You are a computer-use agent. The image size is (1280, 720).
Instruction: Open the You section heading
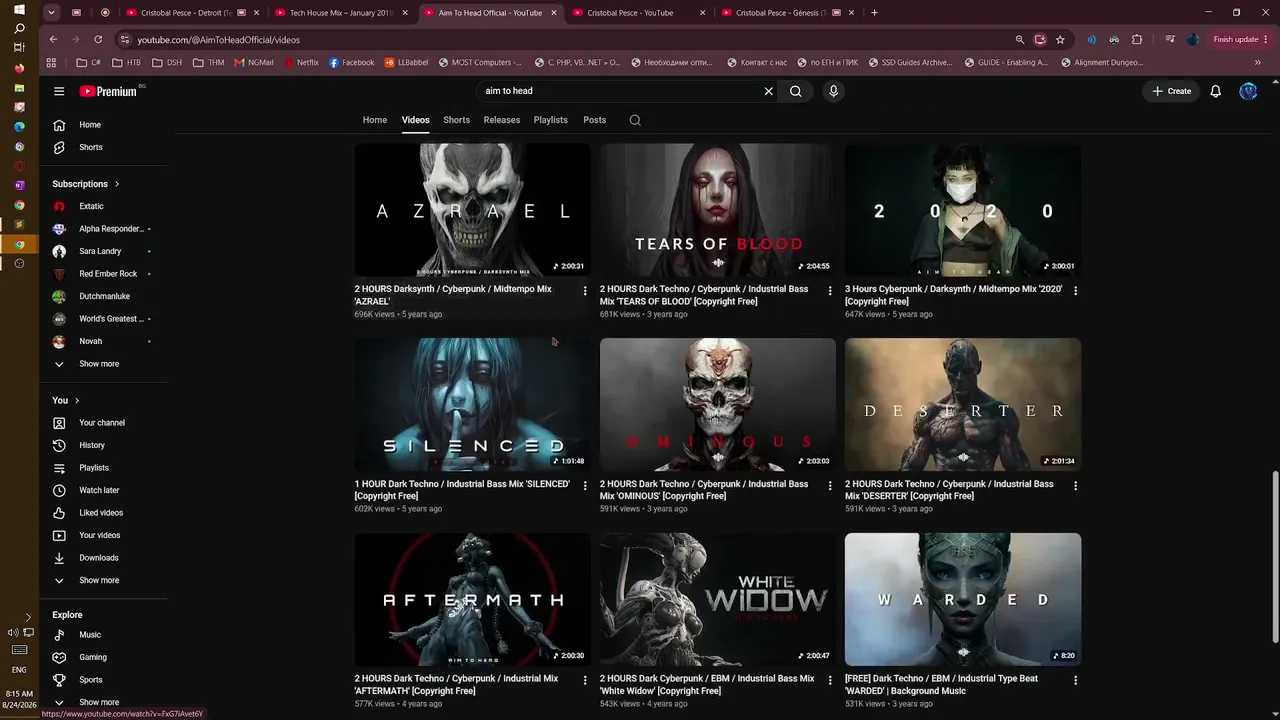[x=66, y=400]
